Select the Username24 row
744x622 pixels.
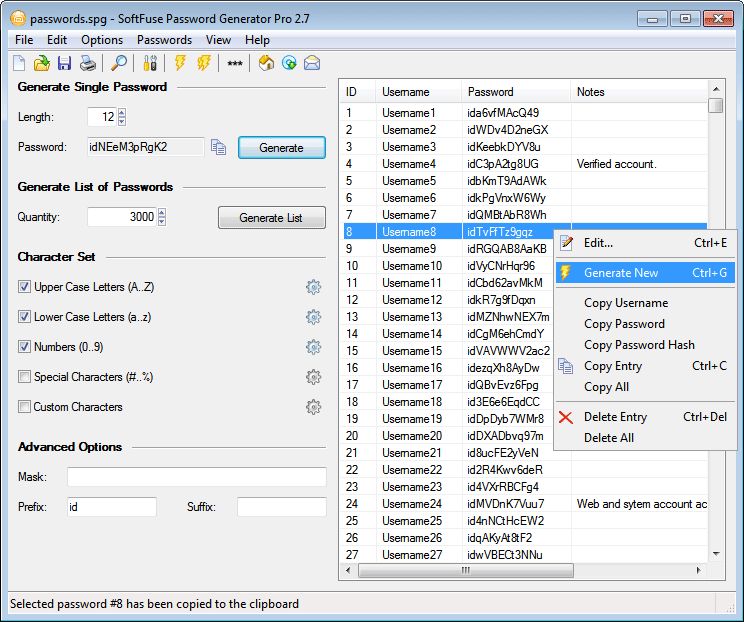pyautogui.click(x=524, y=504)
